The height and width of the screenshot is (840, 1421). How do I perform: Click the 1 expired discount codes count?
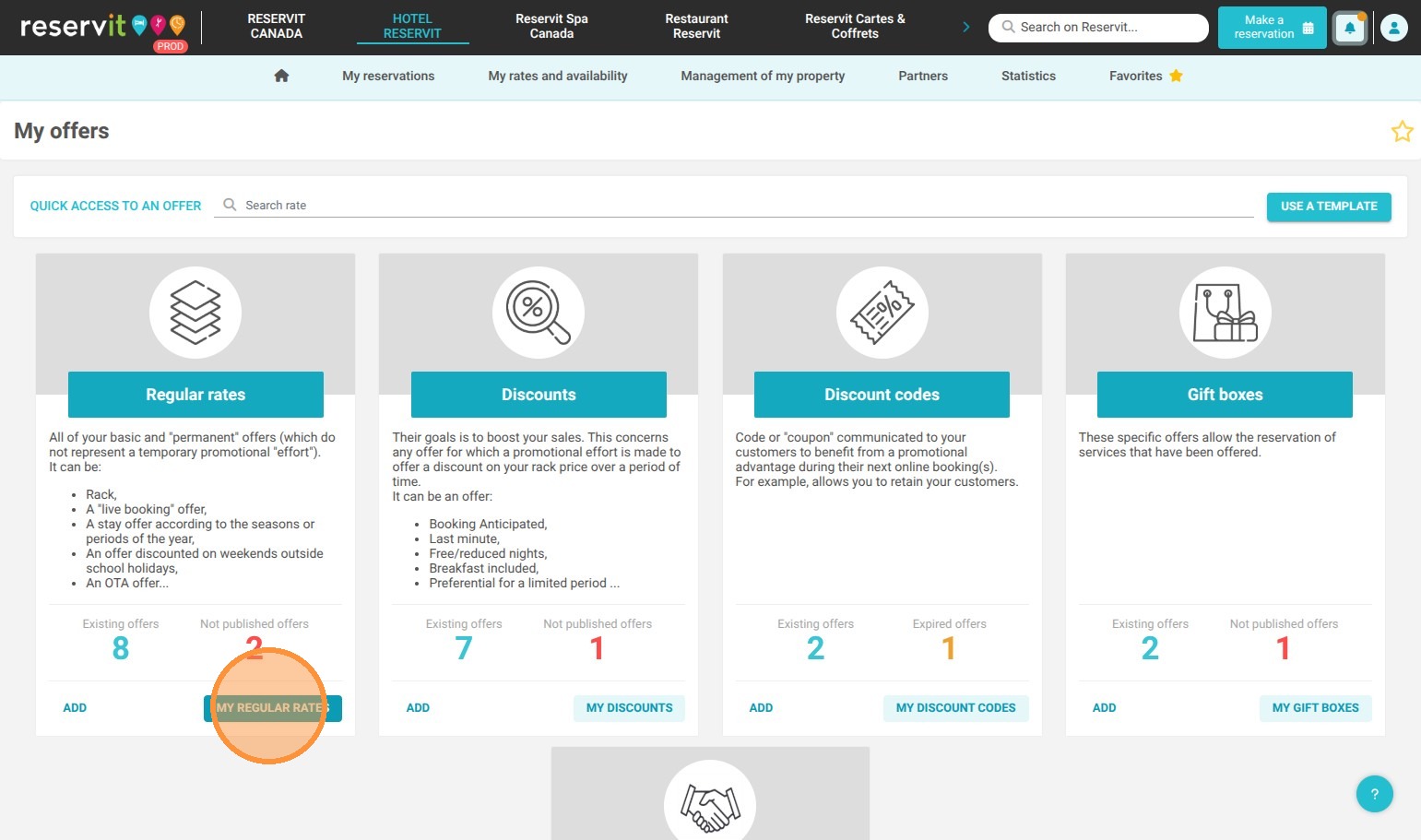point(949,649)
